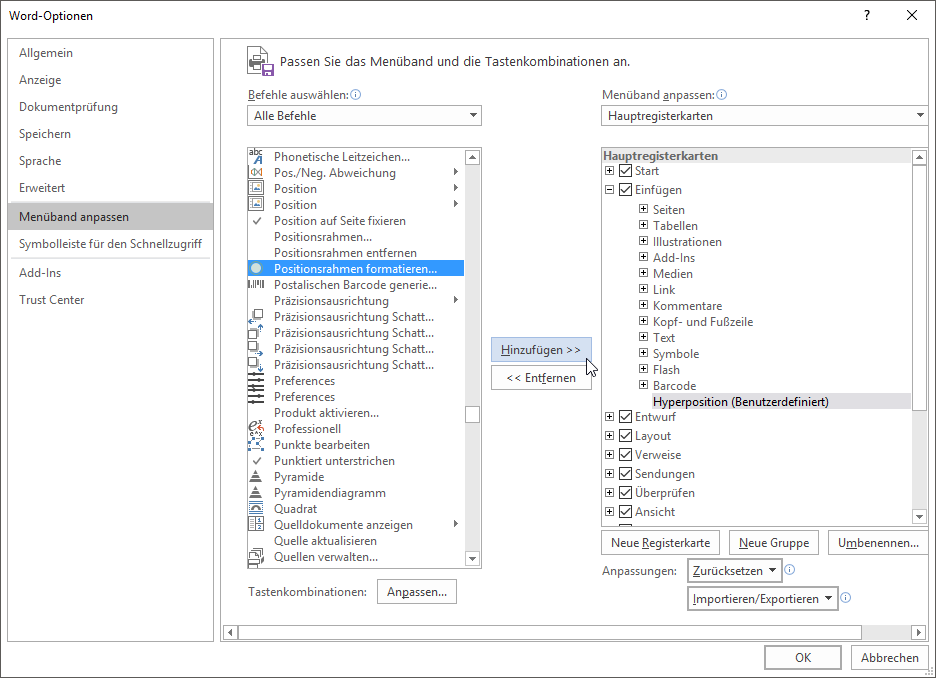Expand the Tabellen group node
The width and height of the screenshot is (936, 678).
[644, 226]
